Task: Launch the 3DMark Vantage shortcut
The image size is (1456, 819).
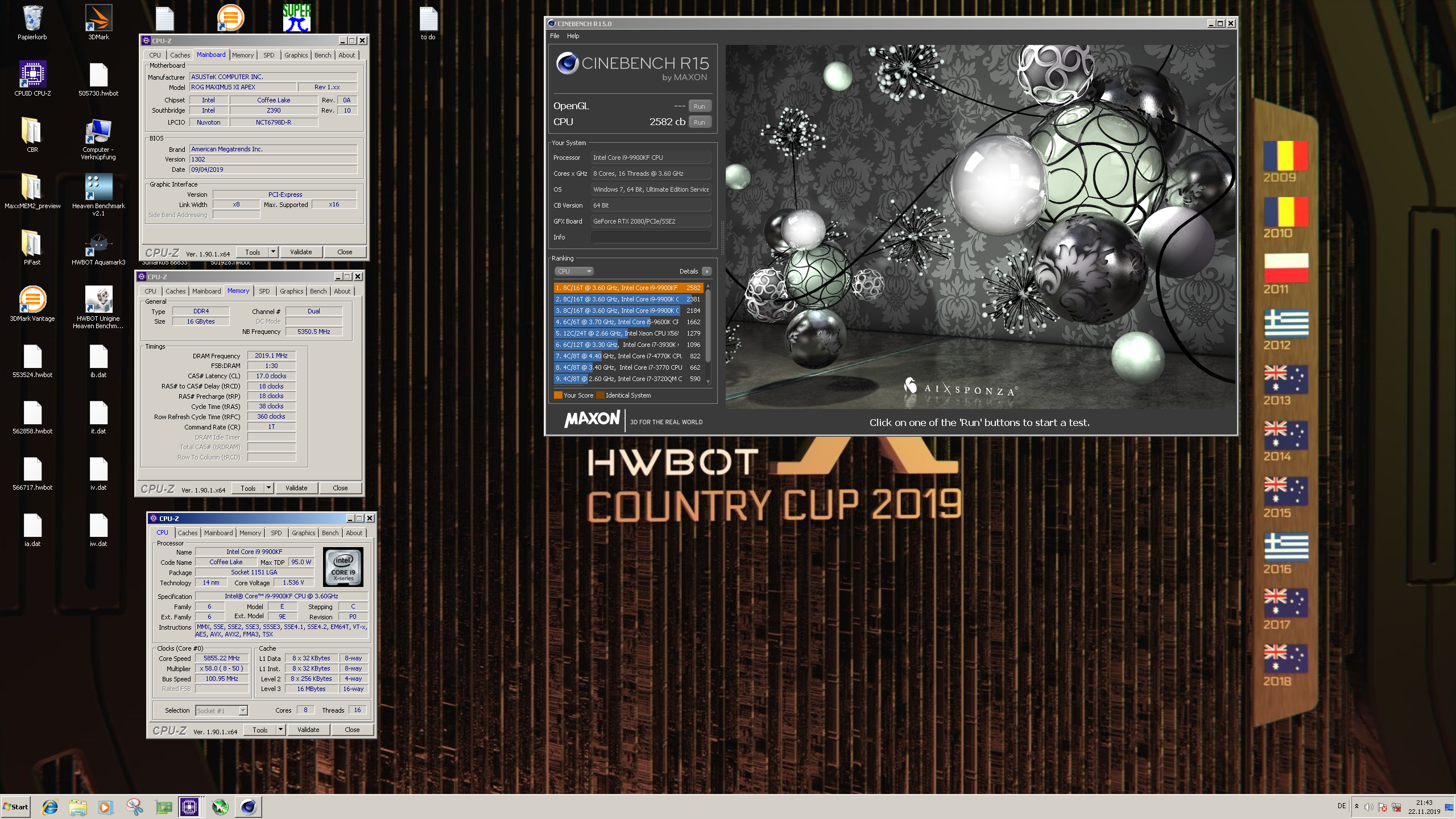Action: (x=32, y=304)
